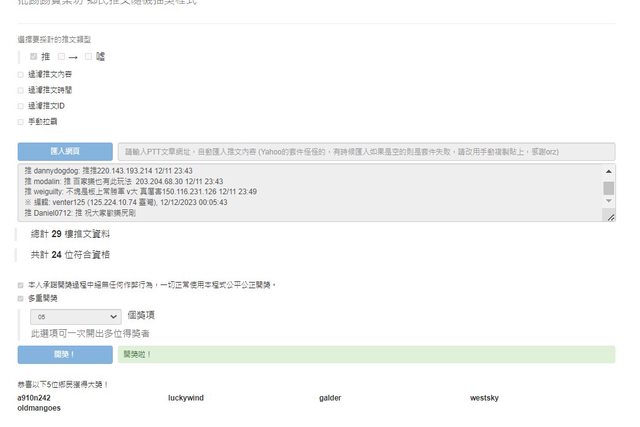Click inside the imported comments text area

pyautogui.click(x=300, y=192)
